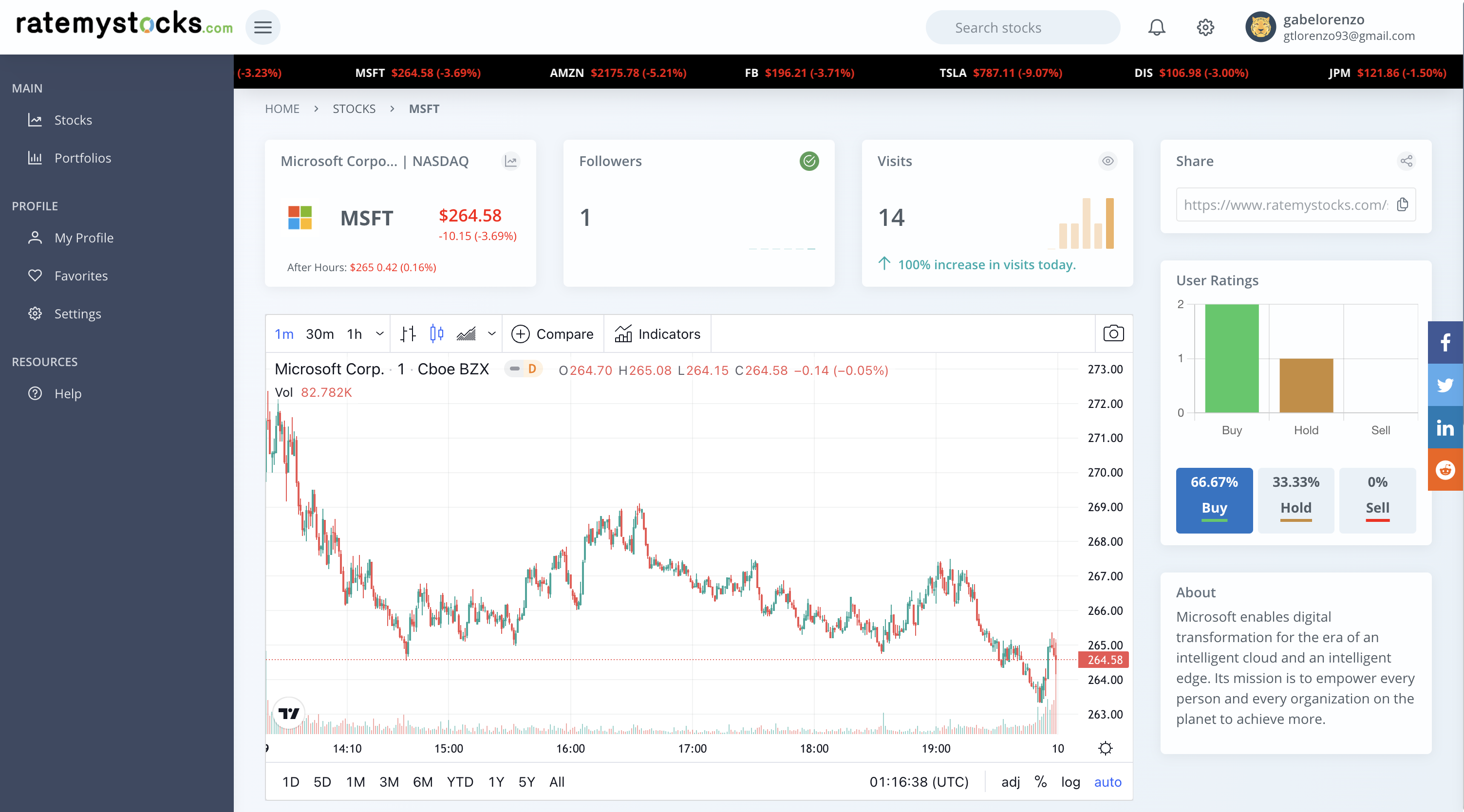This screenshot has height=812, width=1464.
Task: Click the Compare button
Action: (552, 334)
